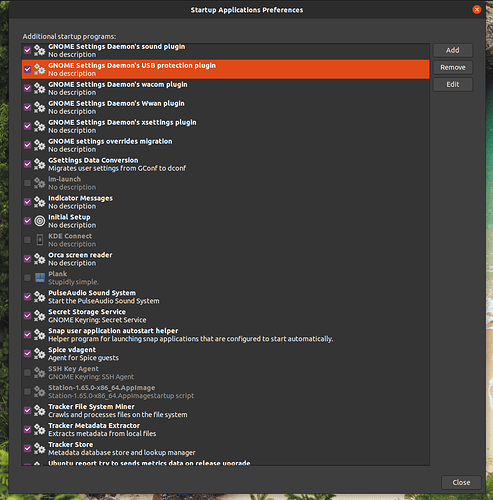Click 'Migrates user settings from GConf to dconf'
Viewport: 493px width, 500px height.
pyautogui.click(x=117, y=168)
